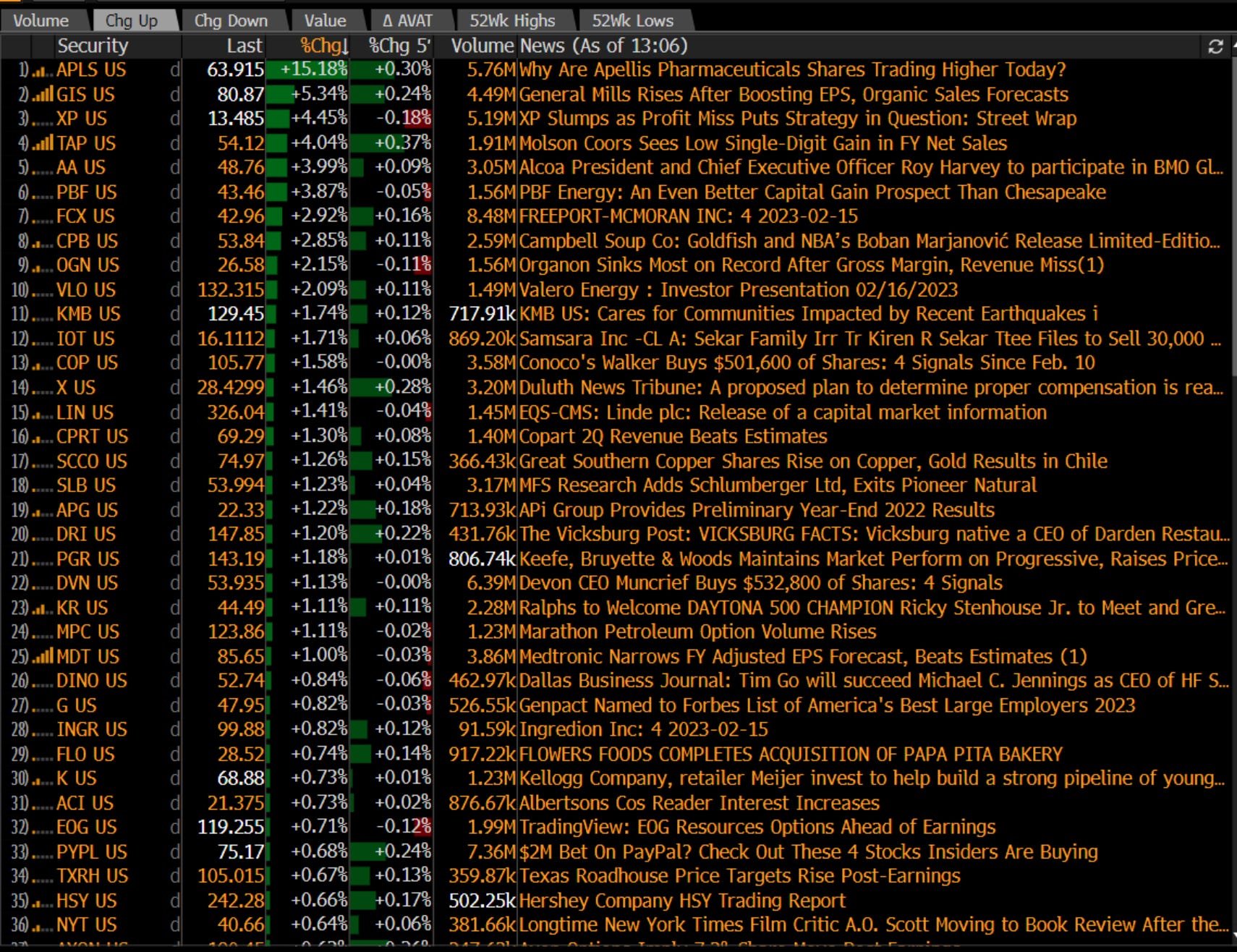Select the XP US security
The height and width of the screenshot is (952, 1237).
(82, 119)
